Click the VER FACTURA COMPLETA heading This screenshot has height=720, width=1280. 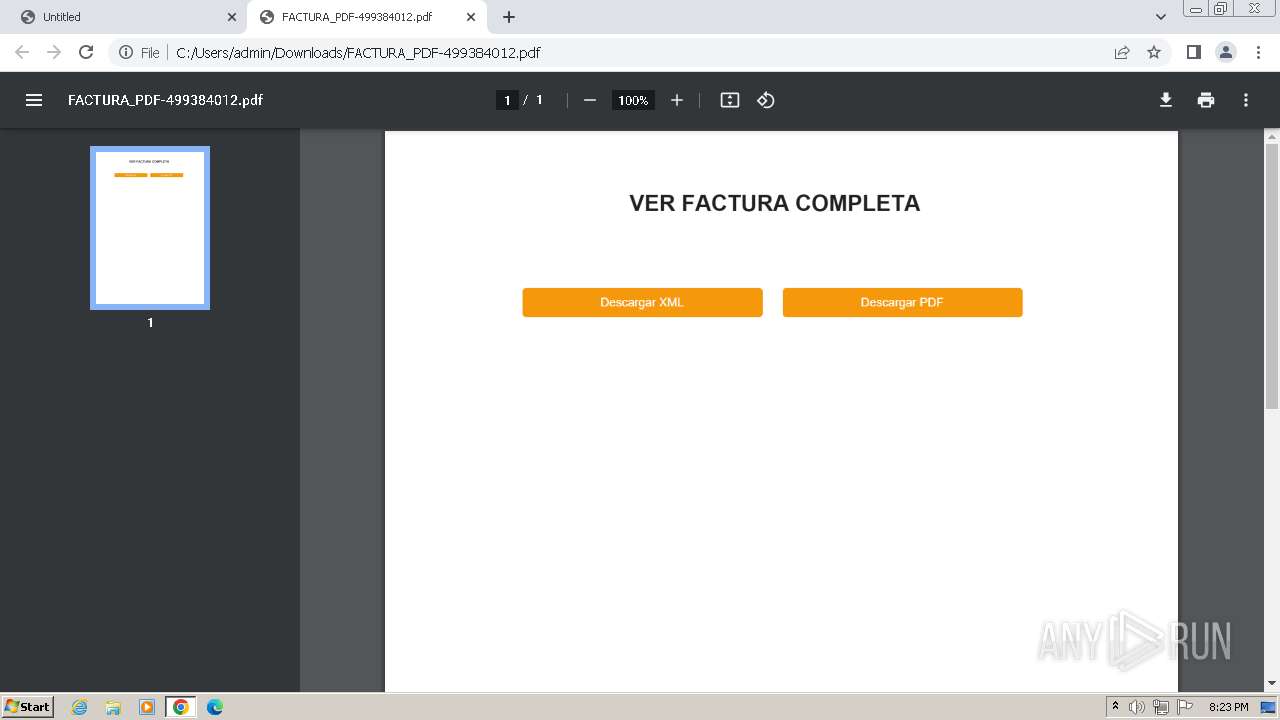point(774,203)
